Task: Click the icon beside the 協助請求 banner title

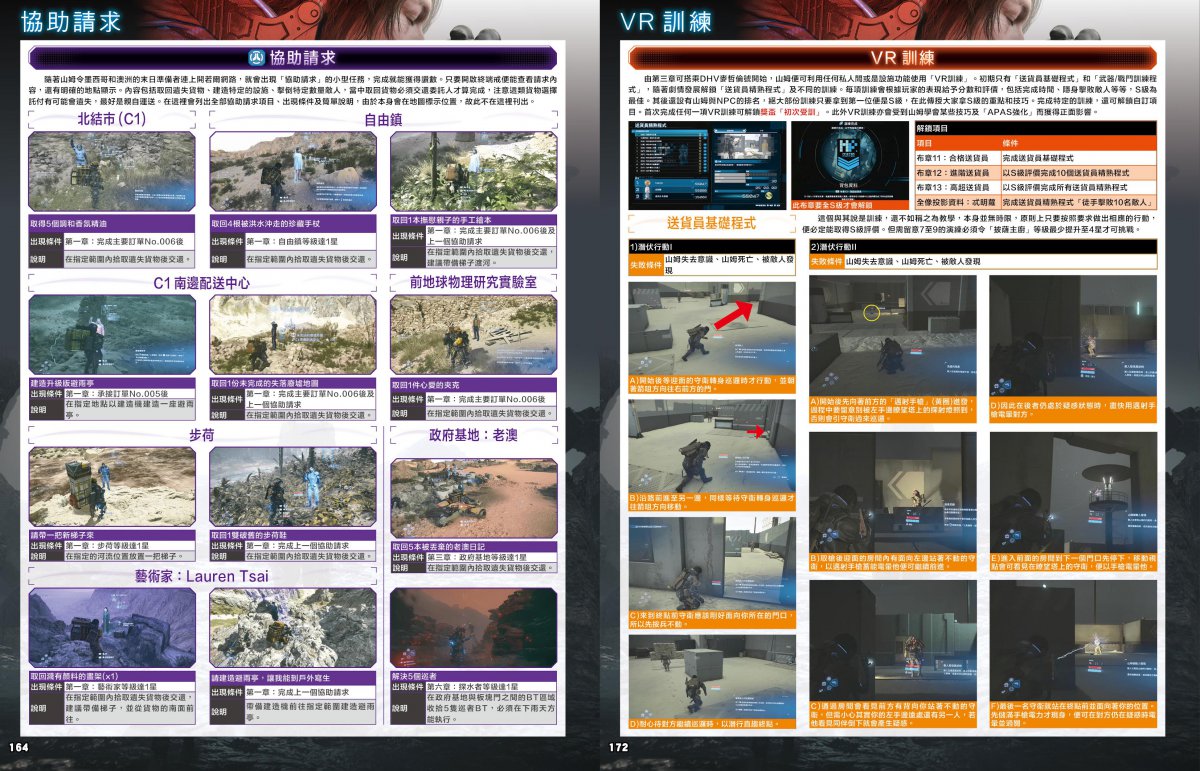Action: click(256, 57)
